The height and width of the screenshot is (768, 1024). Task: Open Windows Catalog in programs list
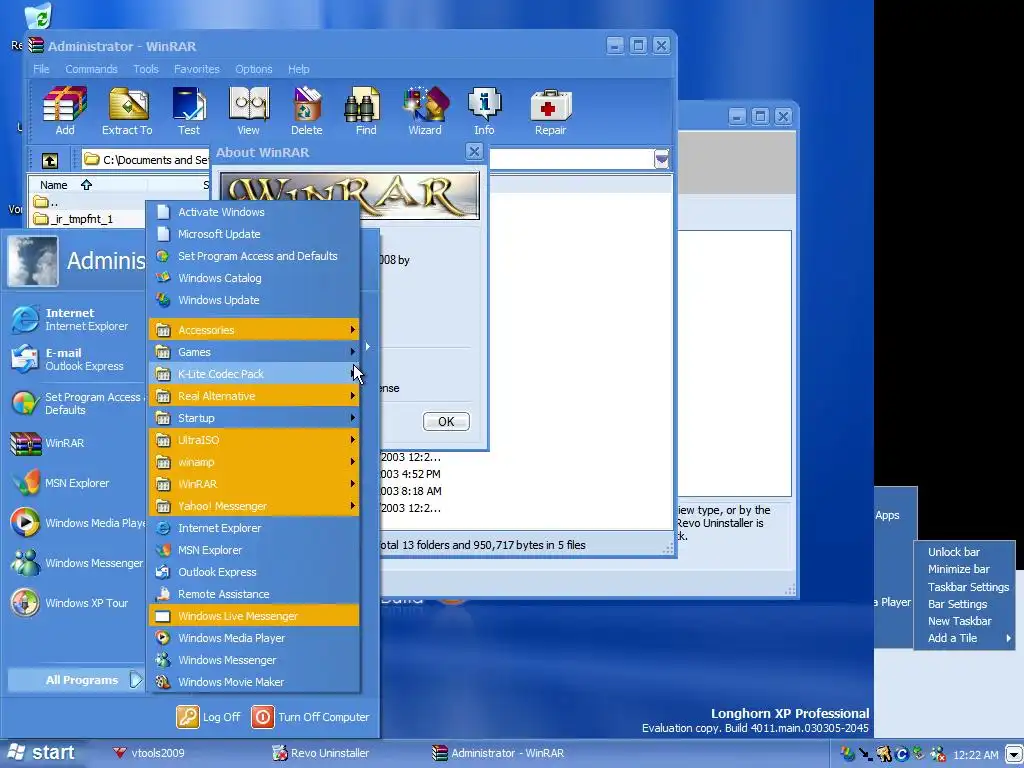(255, 278)
